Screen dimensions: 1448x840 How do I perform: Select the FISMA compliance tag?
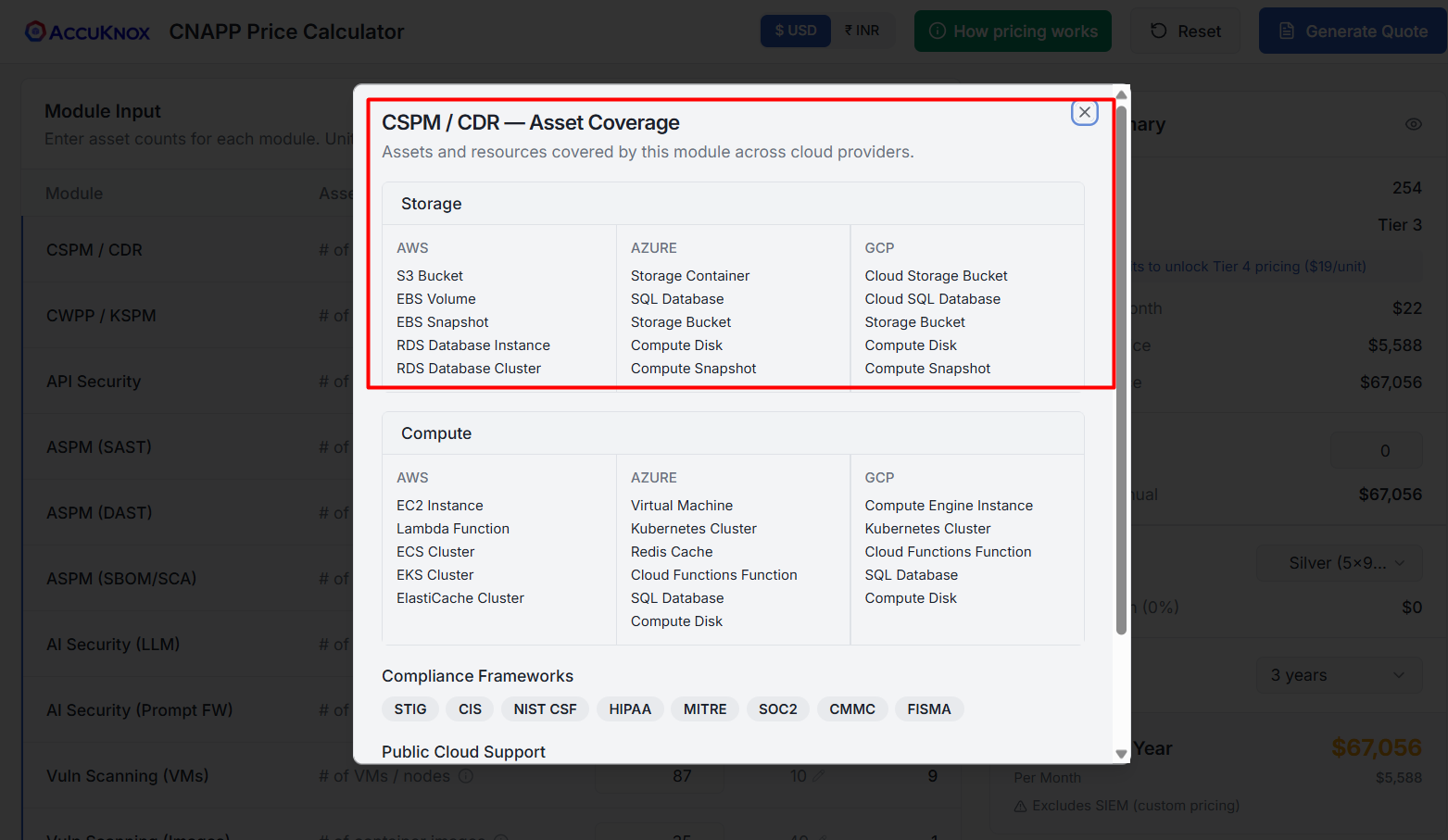click(929, 709)
